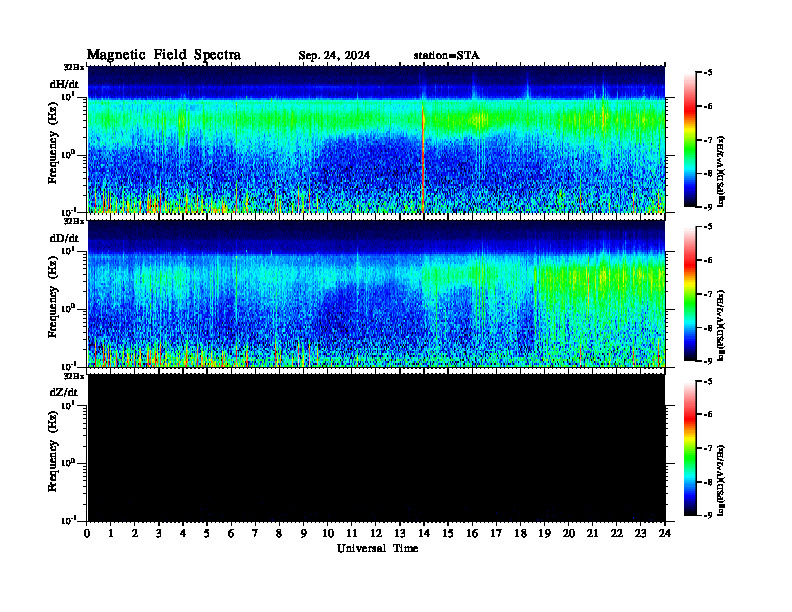Viewport: 792px width, 612px height.
Task: Click the 32Hz label atop the dH/dt panel
Action: [x=73, y=67]
